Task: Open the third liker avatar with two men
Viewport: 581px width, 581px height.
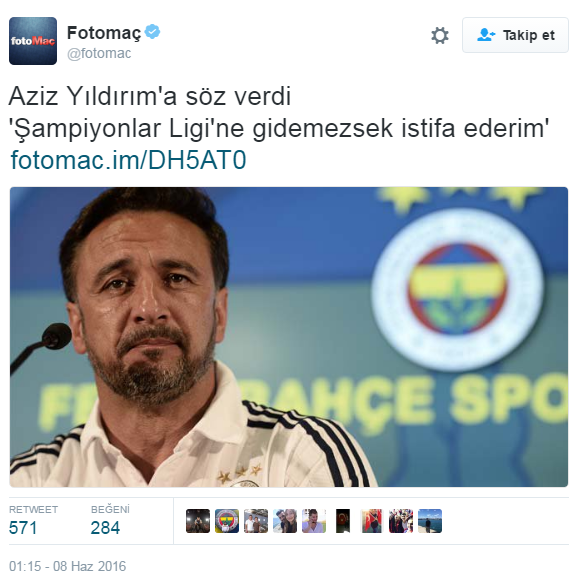Action: pos(256,521)
